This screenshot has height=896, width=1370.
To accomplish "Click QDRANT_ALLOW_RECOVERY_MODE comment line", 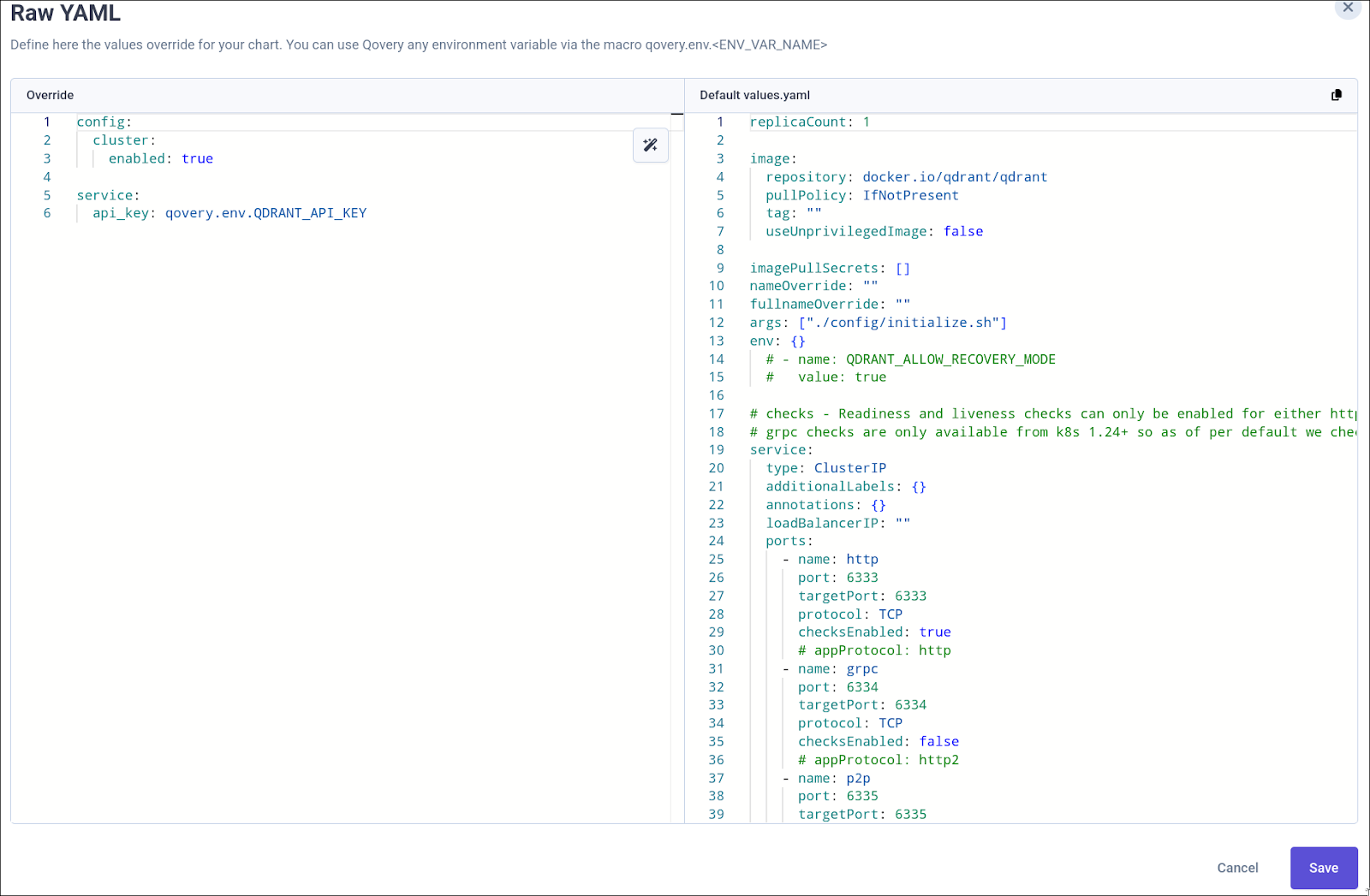I will (911, 359).
